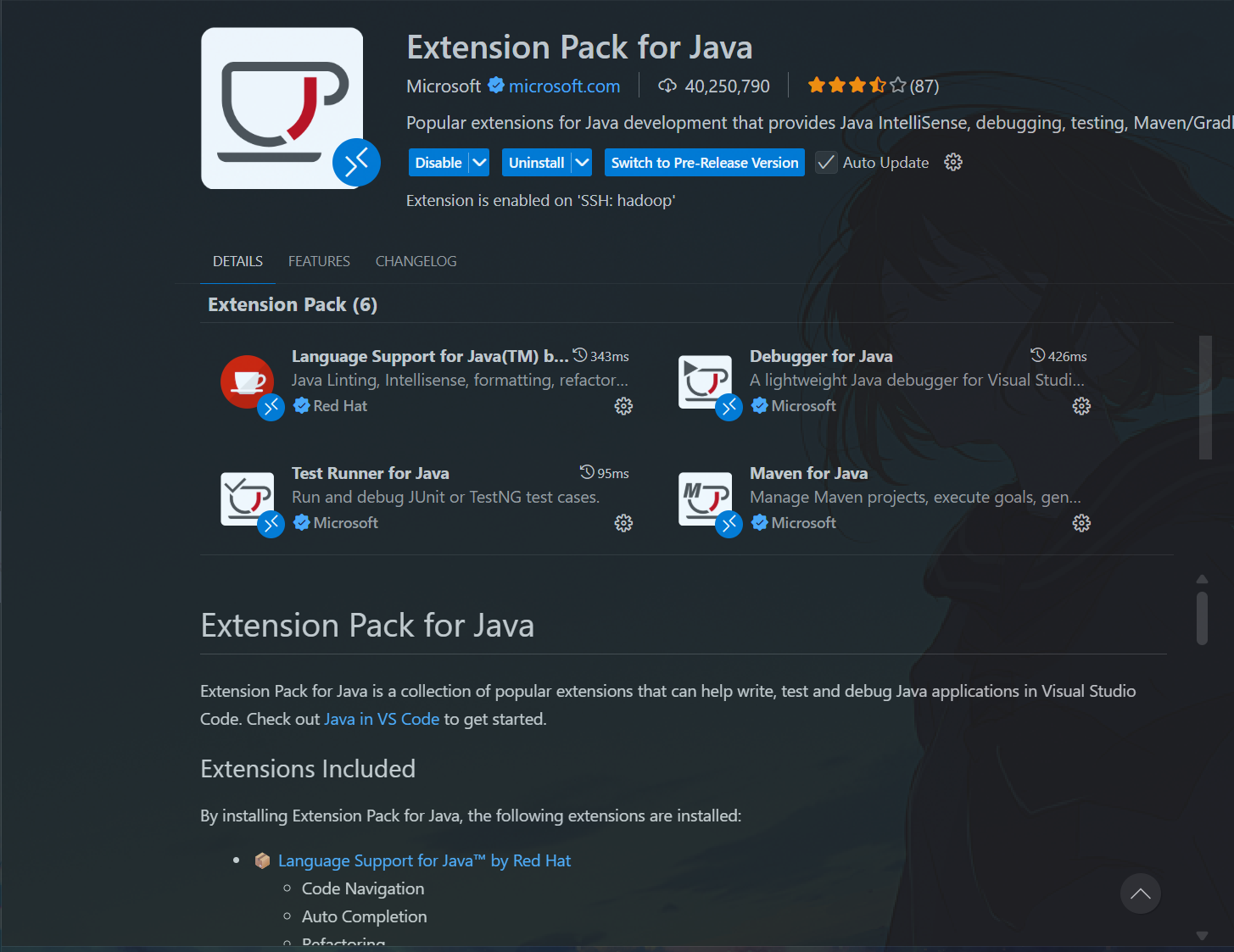Click 'Extension is enabled on SSH: hadoop' text
This screenshot has height=952, width=1234.
(541, 201)
